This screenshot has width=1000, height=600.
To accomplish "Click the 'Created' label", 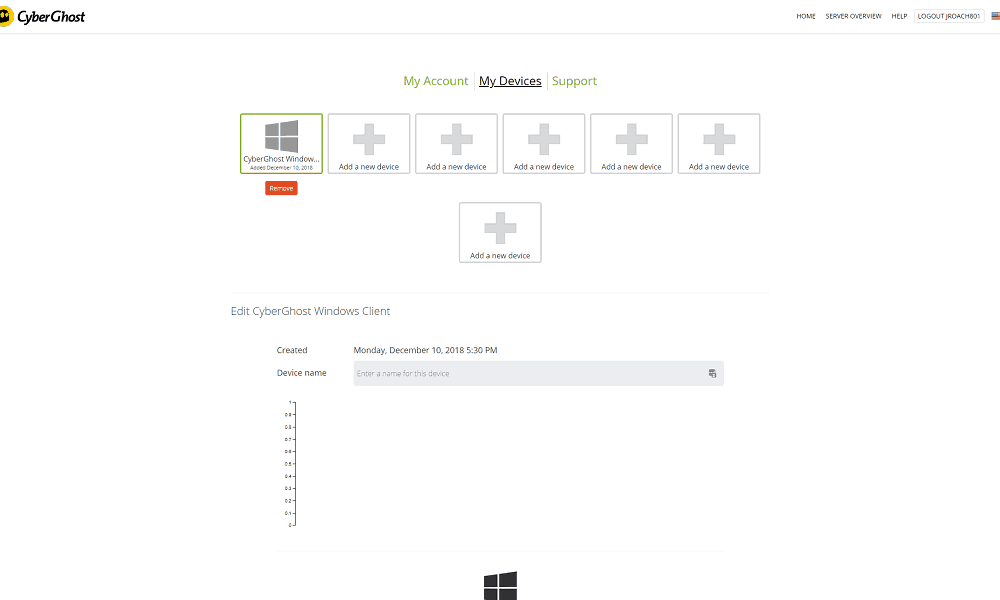I will (292, 350).
